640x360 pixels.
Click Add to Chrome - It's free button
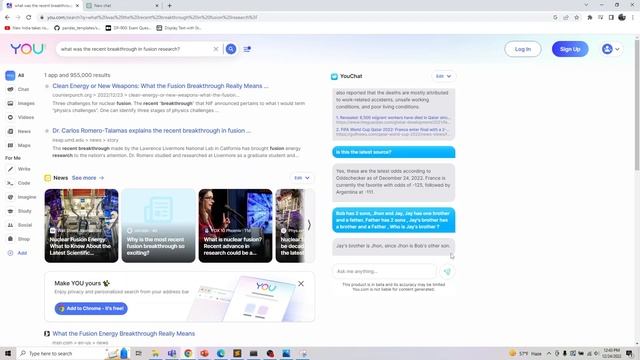(91, 309)
